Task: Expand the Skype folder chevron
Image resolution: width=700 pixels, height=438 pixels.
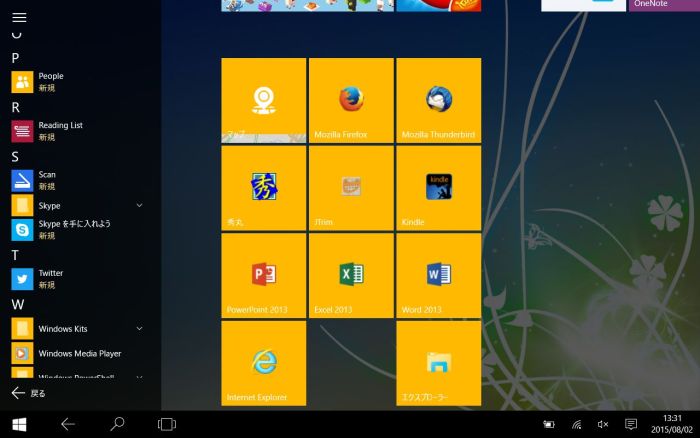Action: (x=139, y=205)
